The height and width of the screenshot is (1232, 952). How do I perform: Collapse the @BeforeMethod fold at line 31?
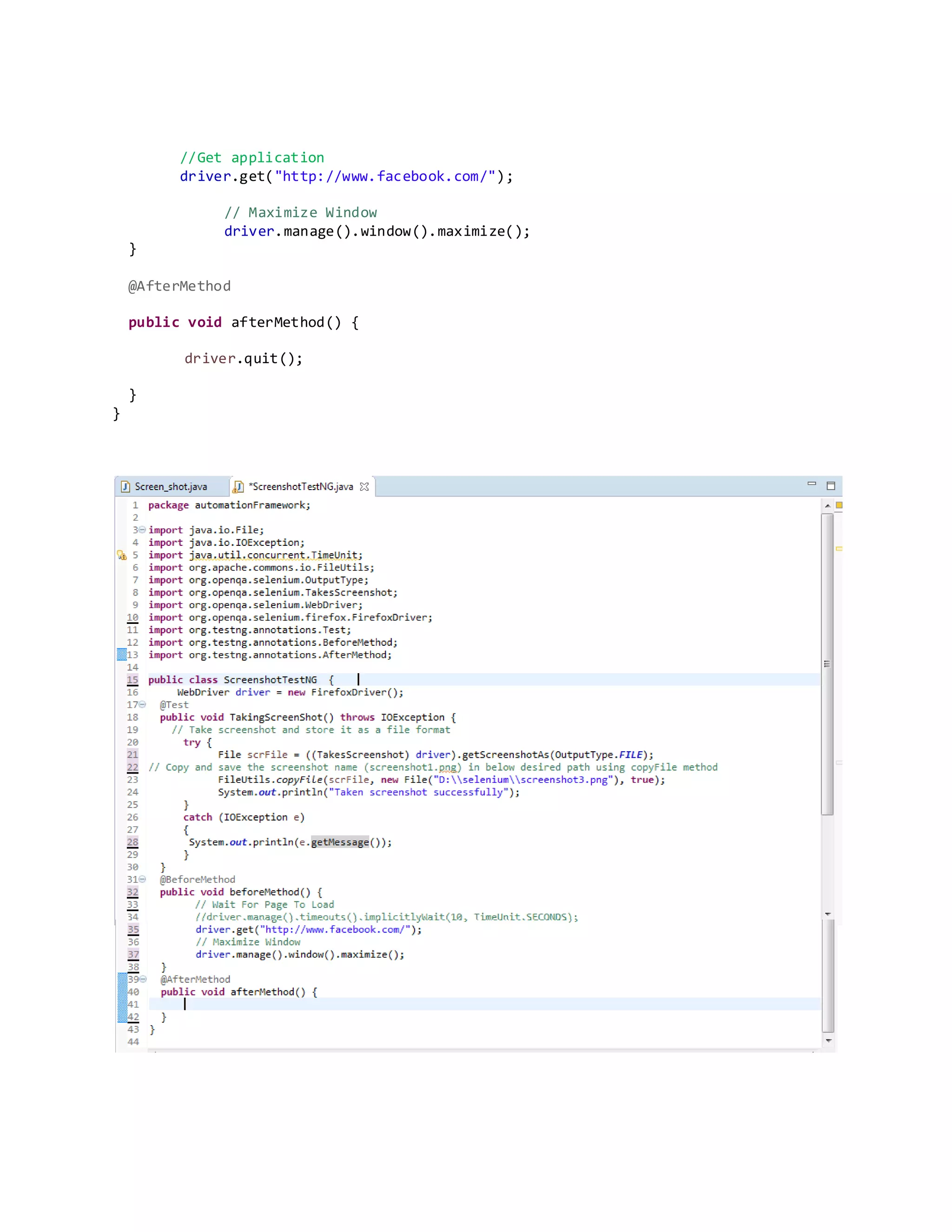point(143,880)
